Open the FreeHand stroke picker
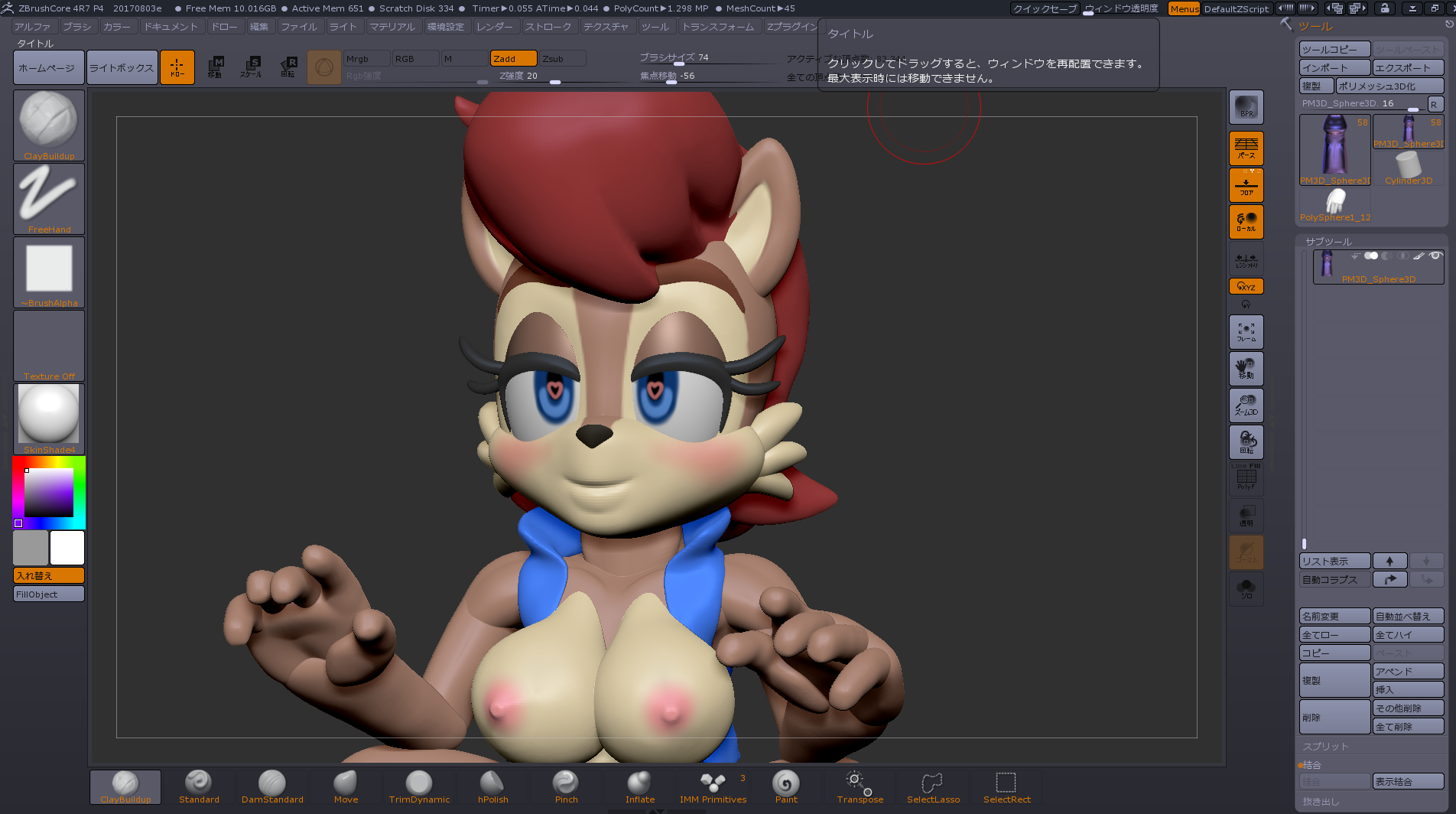1456x814 pixels. [x=49, y=198]
